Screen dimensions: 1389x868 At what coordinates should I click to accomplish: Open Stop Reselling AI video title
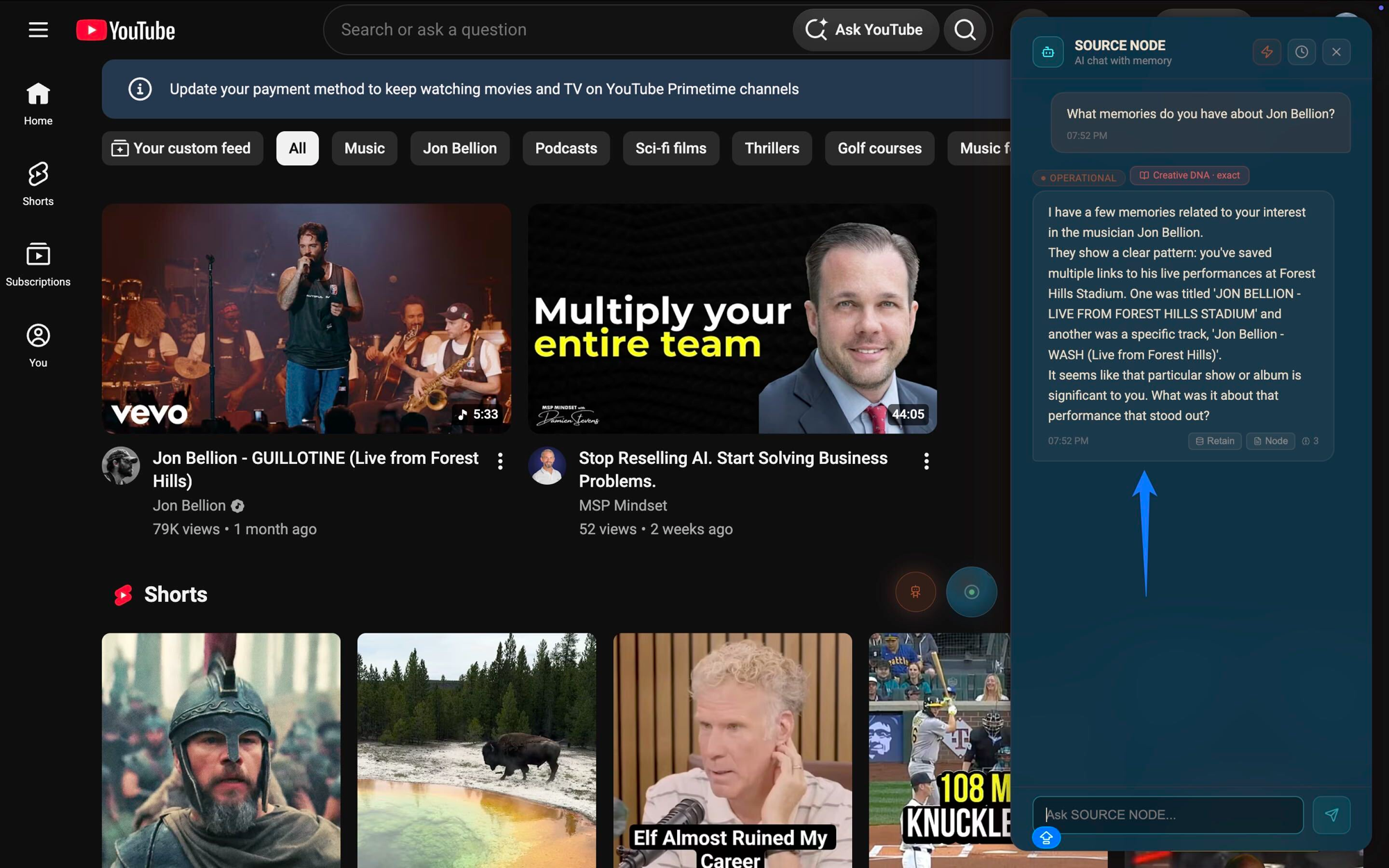[733, 469]
